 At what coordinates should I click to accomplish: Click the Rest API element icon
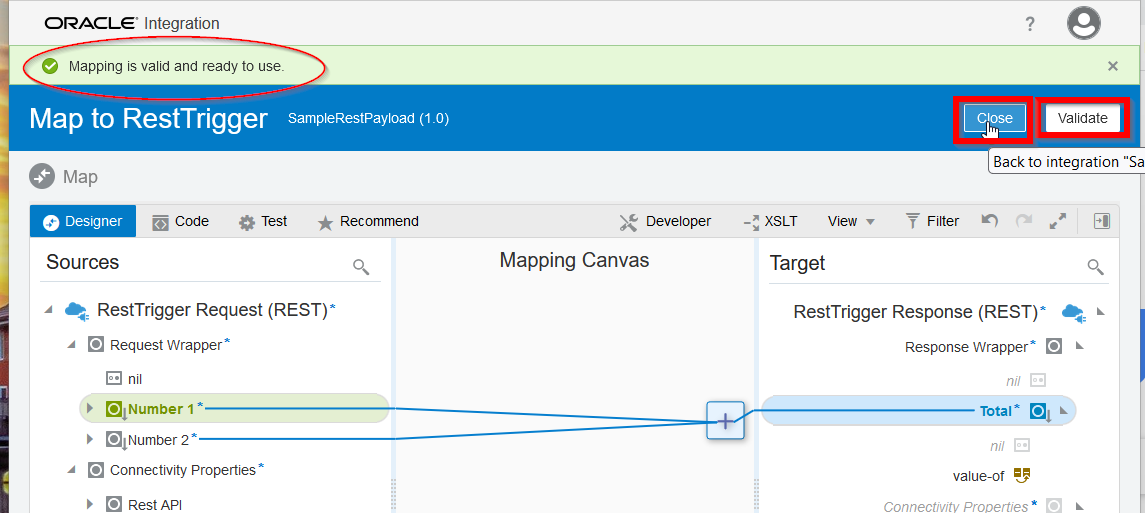tap(113, 504)
